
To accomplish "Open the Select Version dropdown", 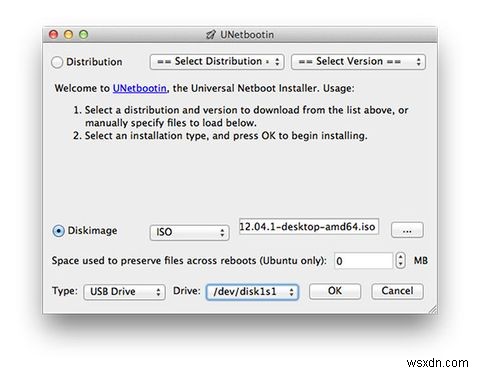I will (358, 62).
